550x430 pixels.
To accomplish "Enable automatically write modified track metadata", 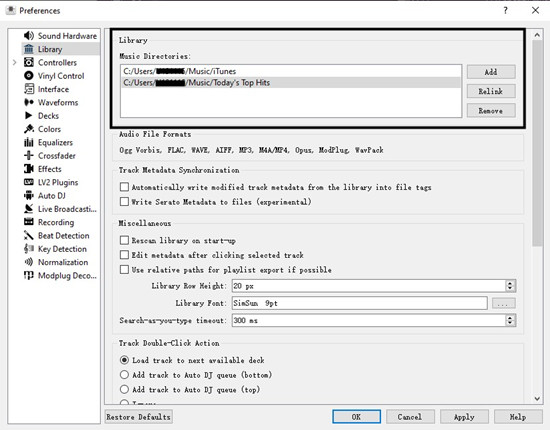I will tap(124, 187).
